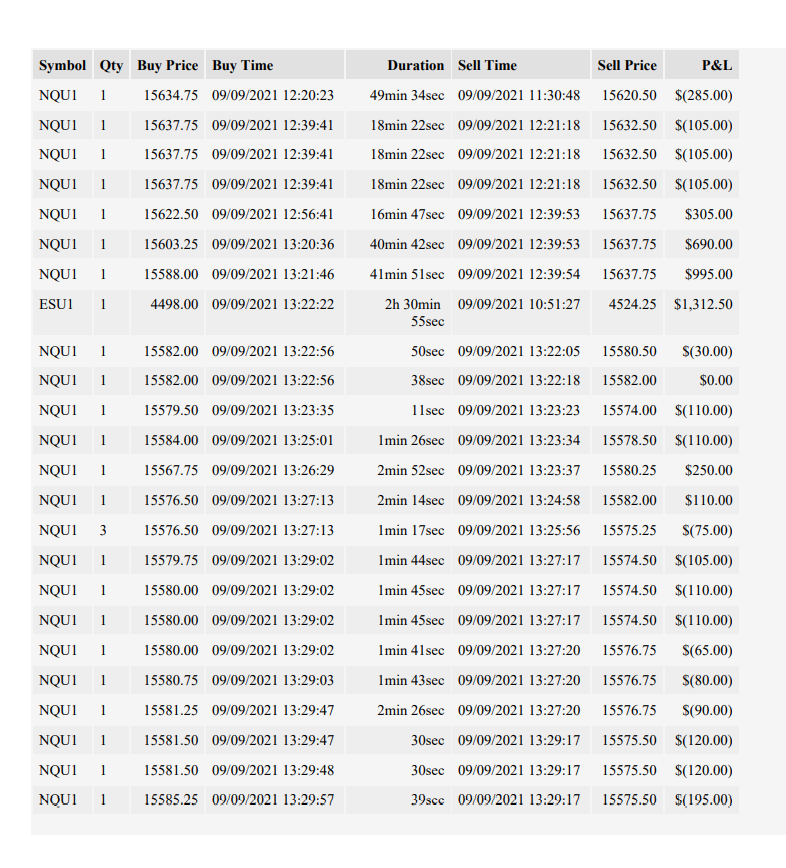The width and height of the screenshot is (786, 868).
Task: Select the Buy Time column header
Action: tap(275, 65)
